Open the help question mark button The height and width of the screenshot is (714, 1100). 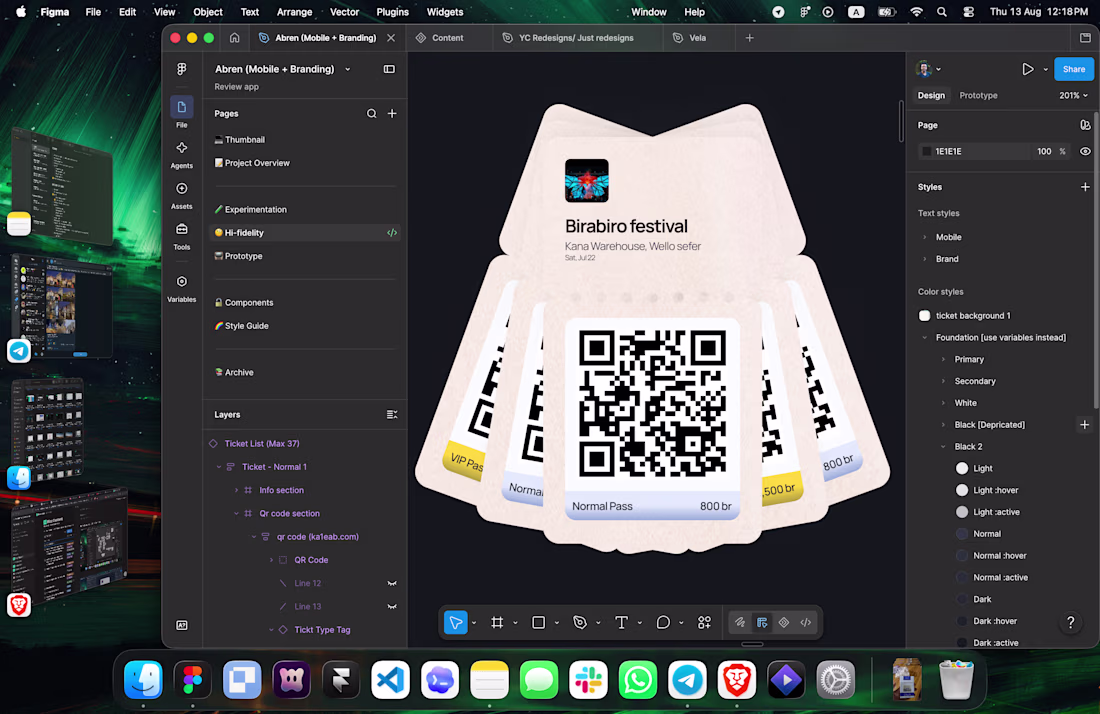[1071, 622]
